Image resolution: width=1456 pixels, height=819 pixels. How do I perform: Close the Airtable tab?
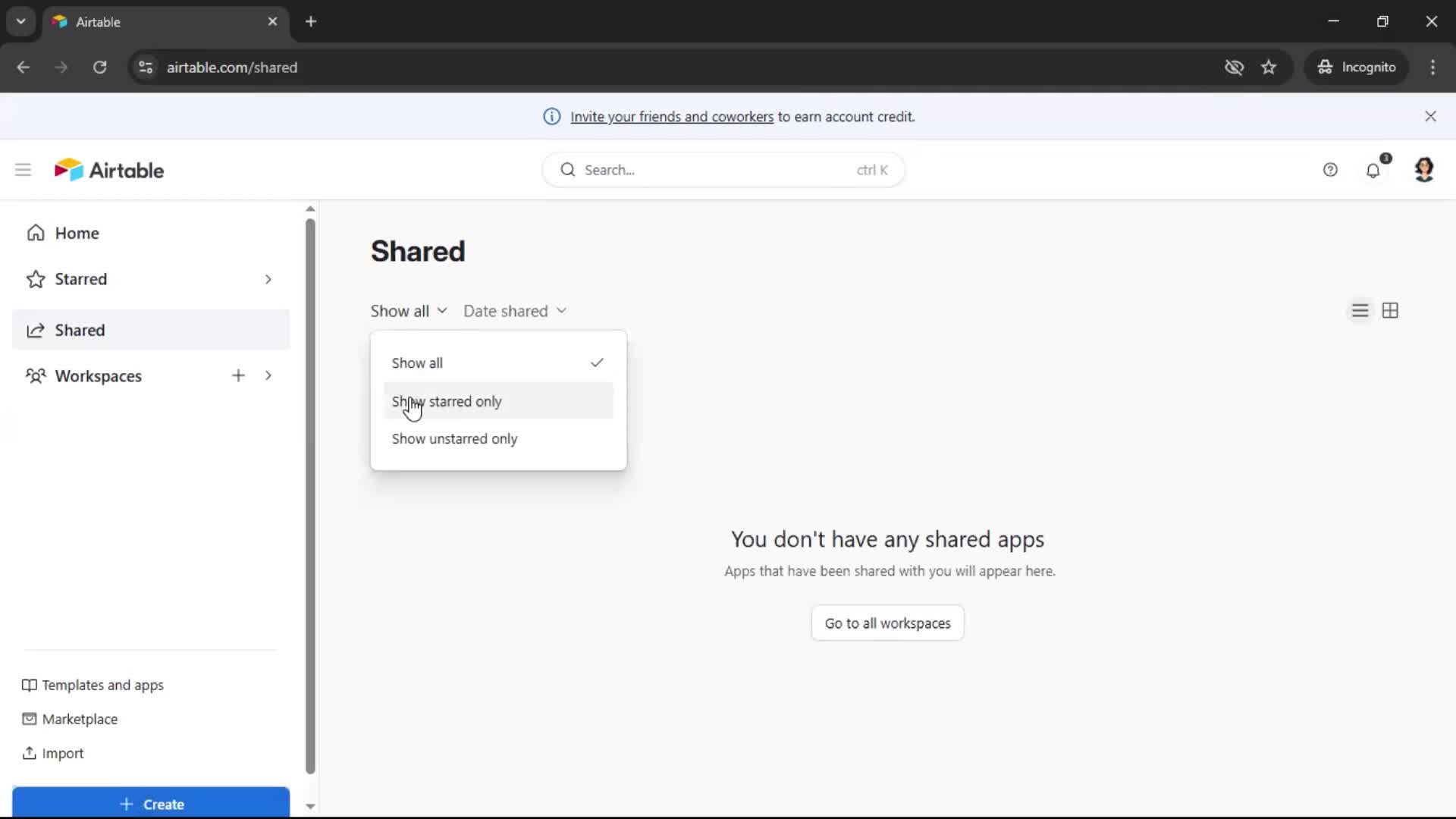pos(272,21)
